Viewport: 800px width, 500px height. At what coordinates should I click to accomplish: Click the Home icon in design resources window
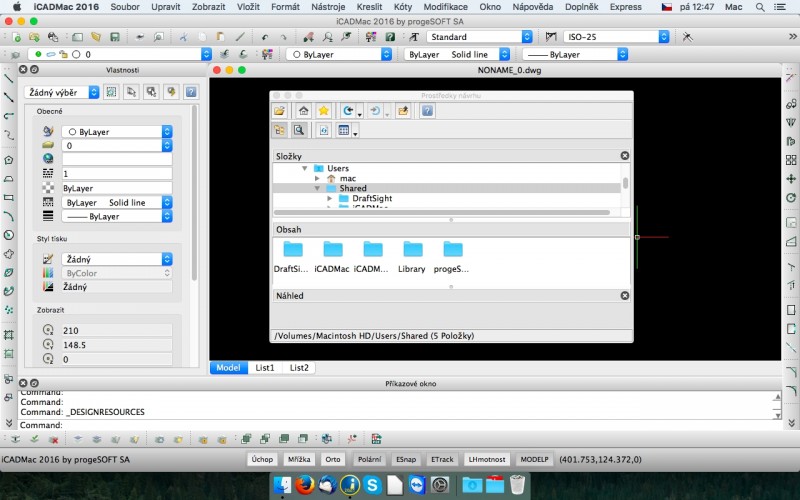(x=304, y=111)
